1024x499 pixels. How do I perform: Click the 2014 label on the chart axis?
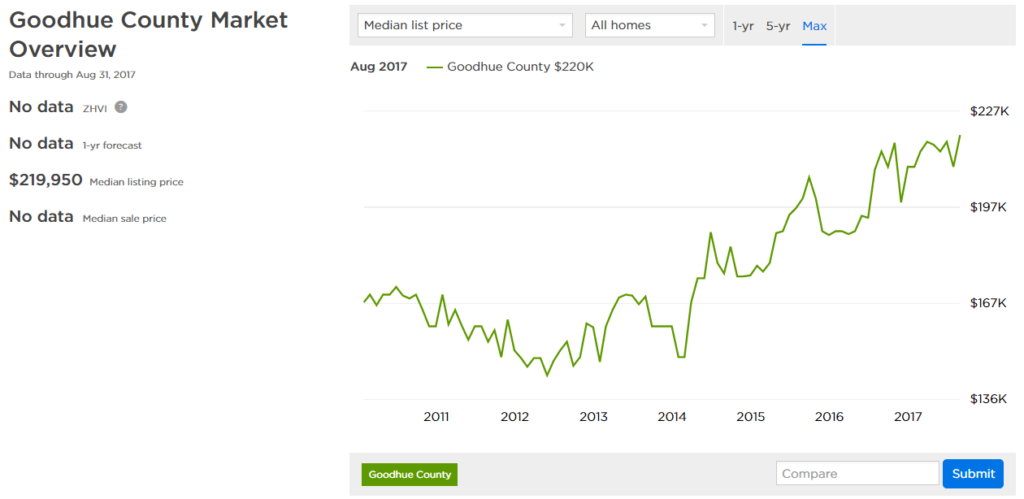671,417
